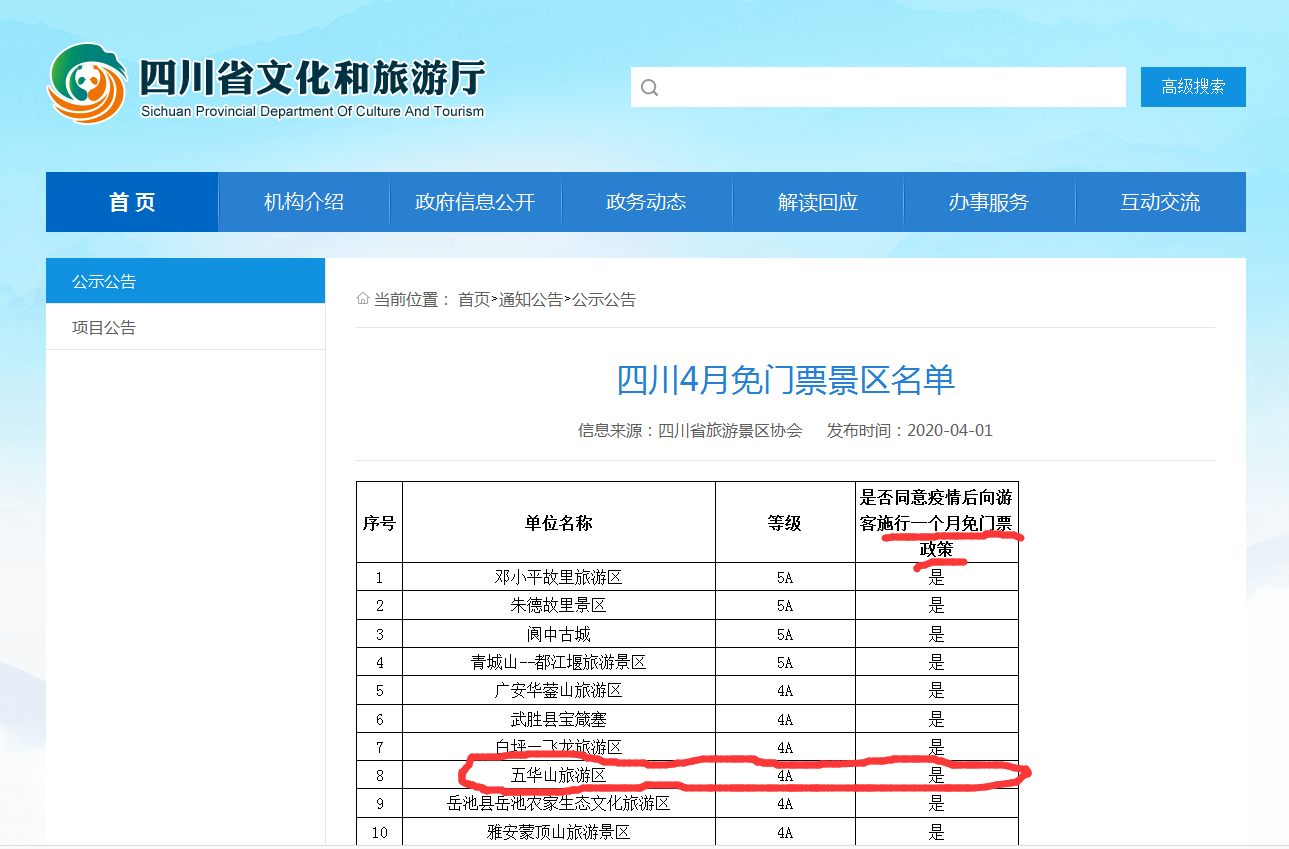This screenshot has height=849, width=1289.
Task: Select 公示公告 in the left sidebar
Action: click(x=104, y=281)
